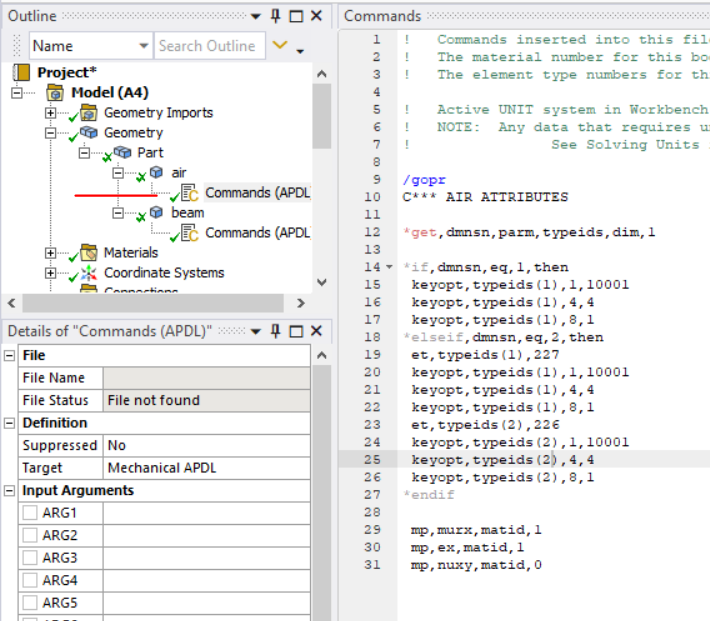Screen dimensions: 710x621
Task: Click the ARG1 value field
Action: (206, 513)
